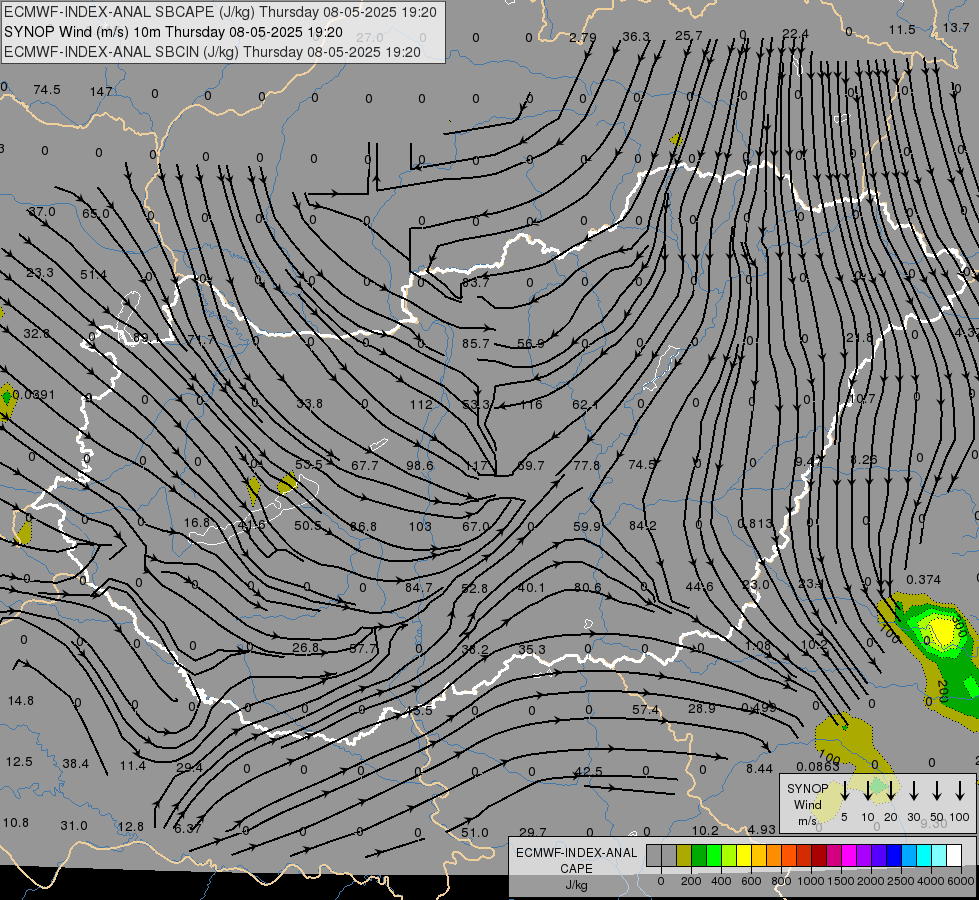Image resolution: width=979 pixels, height=900 pixels.
Task: Click the 2.79 value at the top
Action: pyautogui.click(x=583, y=37)
